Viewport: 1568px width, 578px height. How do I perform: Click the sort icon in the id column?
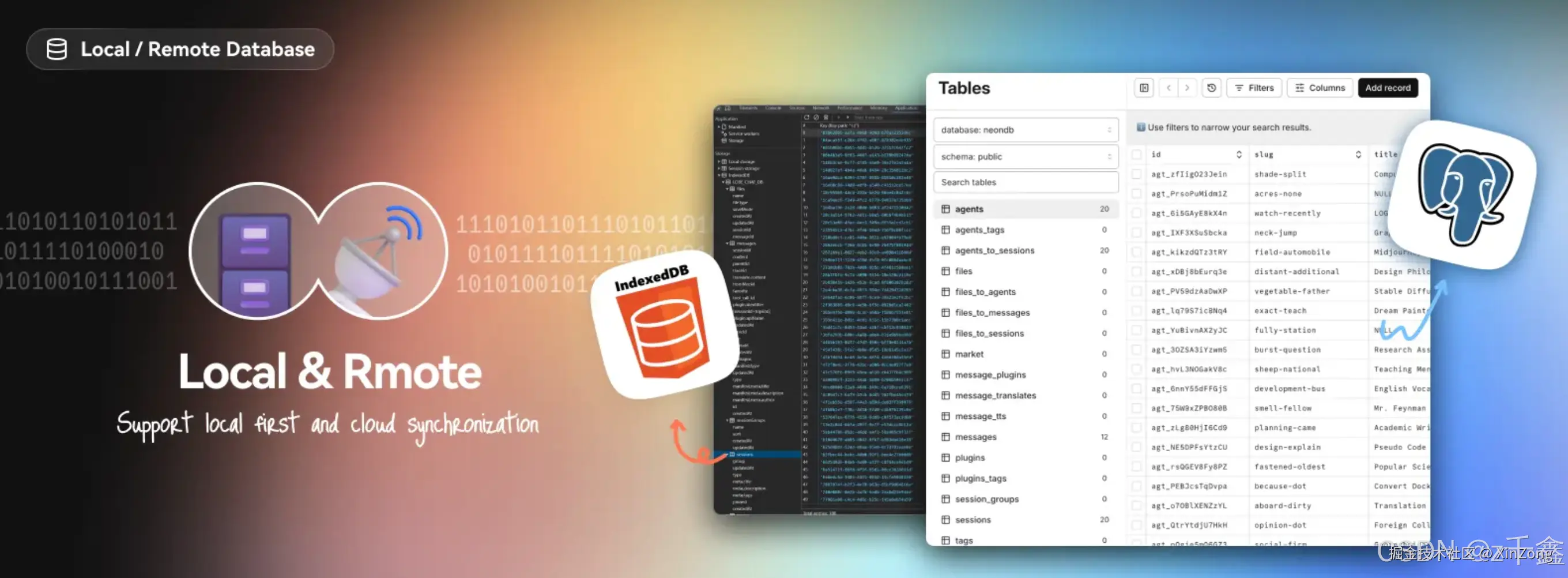(1239, 155)
